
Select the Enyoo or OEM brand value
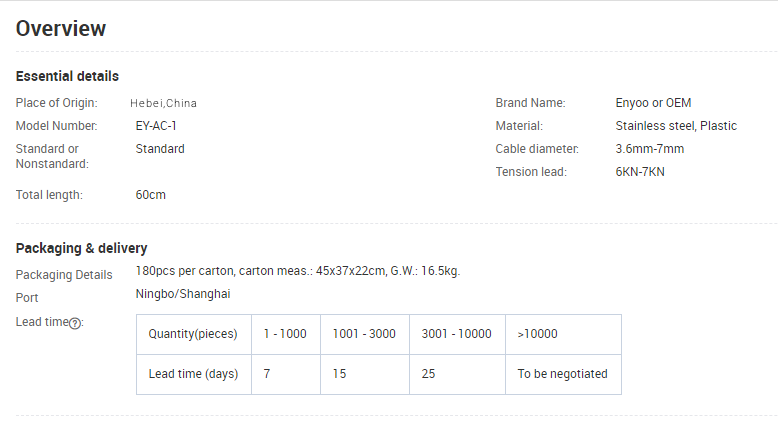653,103
